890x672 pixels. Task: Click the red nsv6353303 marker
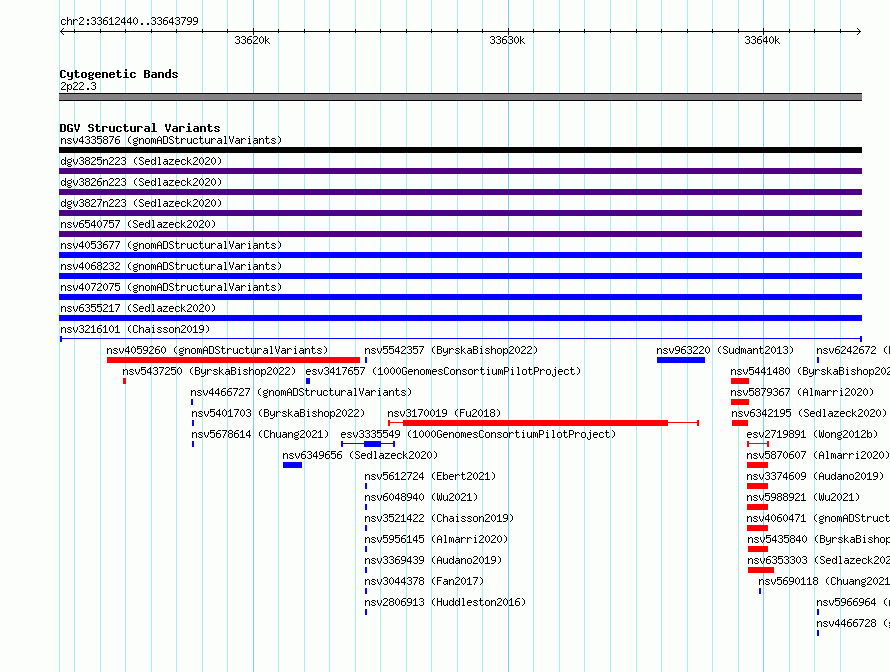point(761,570)
